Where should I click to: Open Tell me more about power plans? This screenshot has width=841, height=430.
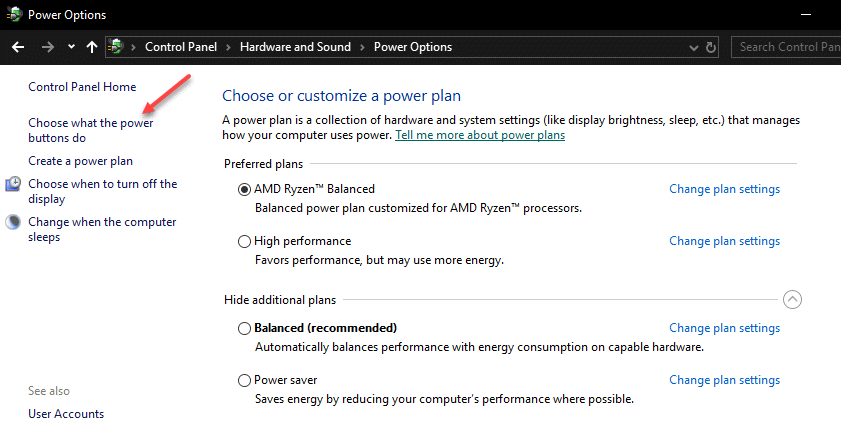point(480,135)
